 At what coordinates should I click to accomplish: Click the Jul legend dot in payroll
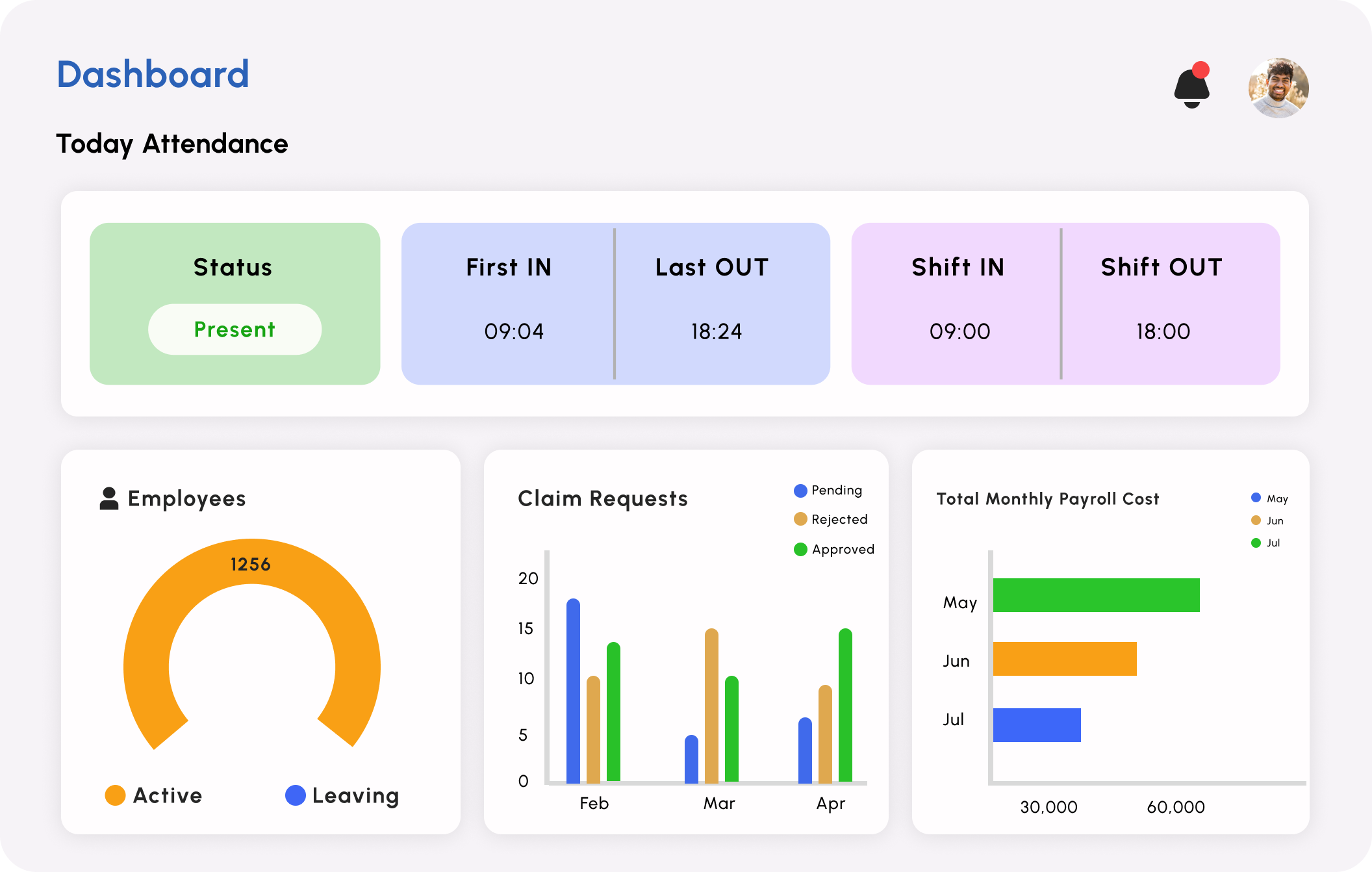(x=1256, y=543)
